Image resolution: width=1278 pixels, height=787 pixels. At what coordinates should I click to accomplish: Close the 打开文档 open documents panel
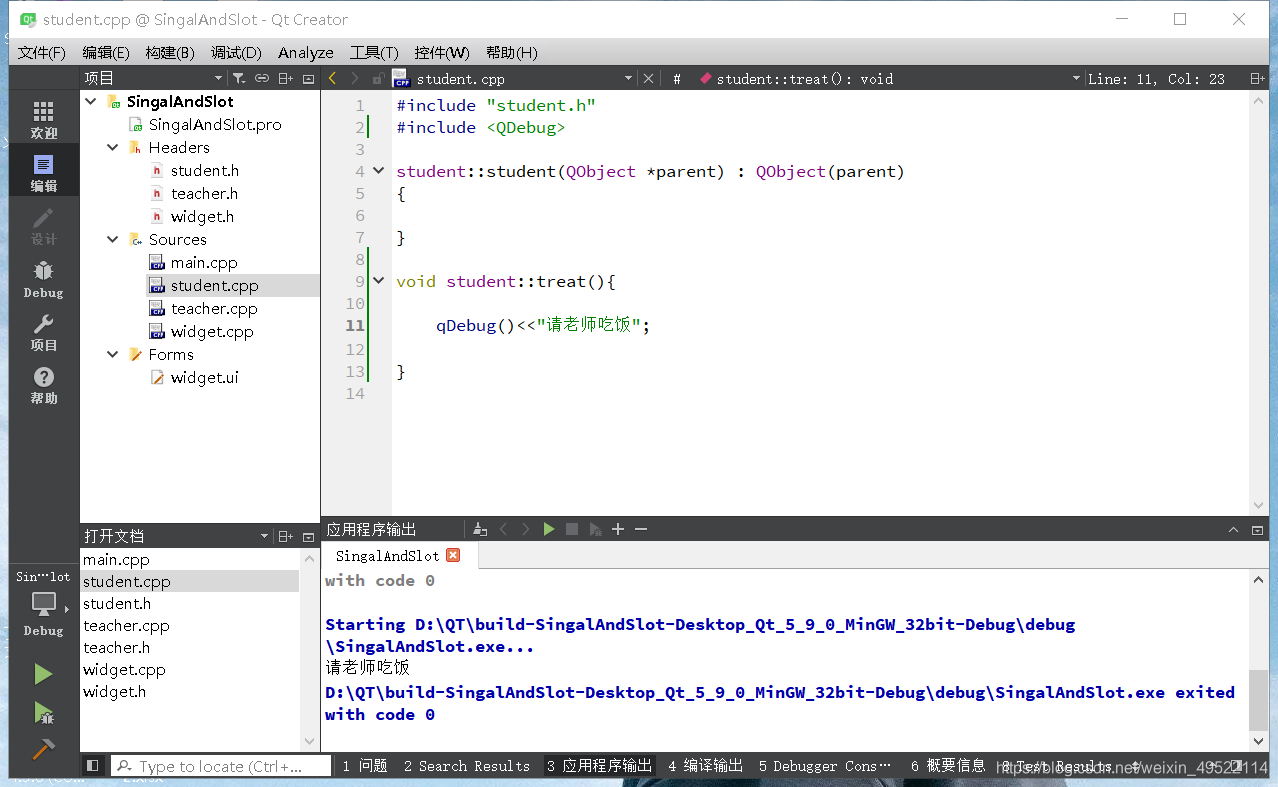[309, 536]
